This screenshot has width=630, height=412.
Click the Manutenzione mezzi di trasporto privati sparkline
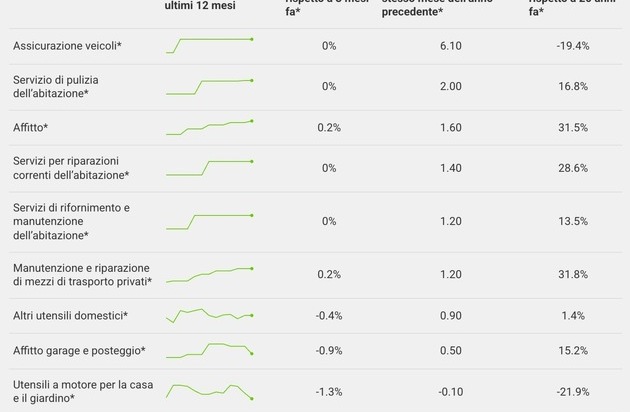click(x=209, y=274)
